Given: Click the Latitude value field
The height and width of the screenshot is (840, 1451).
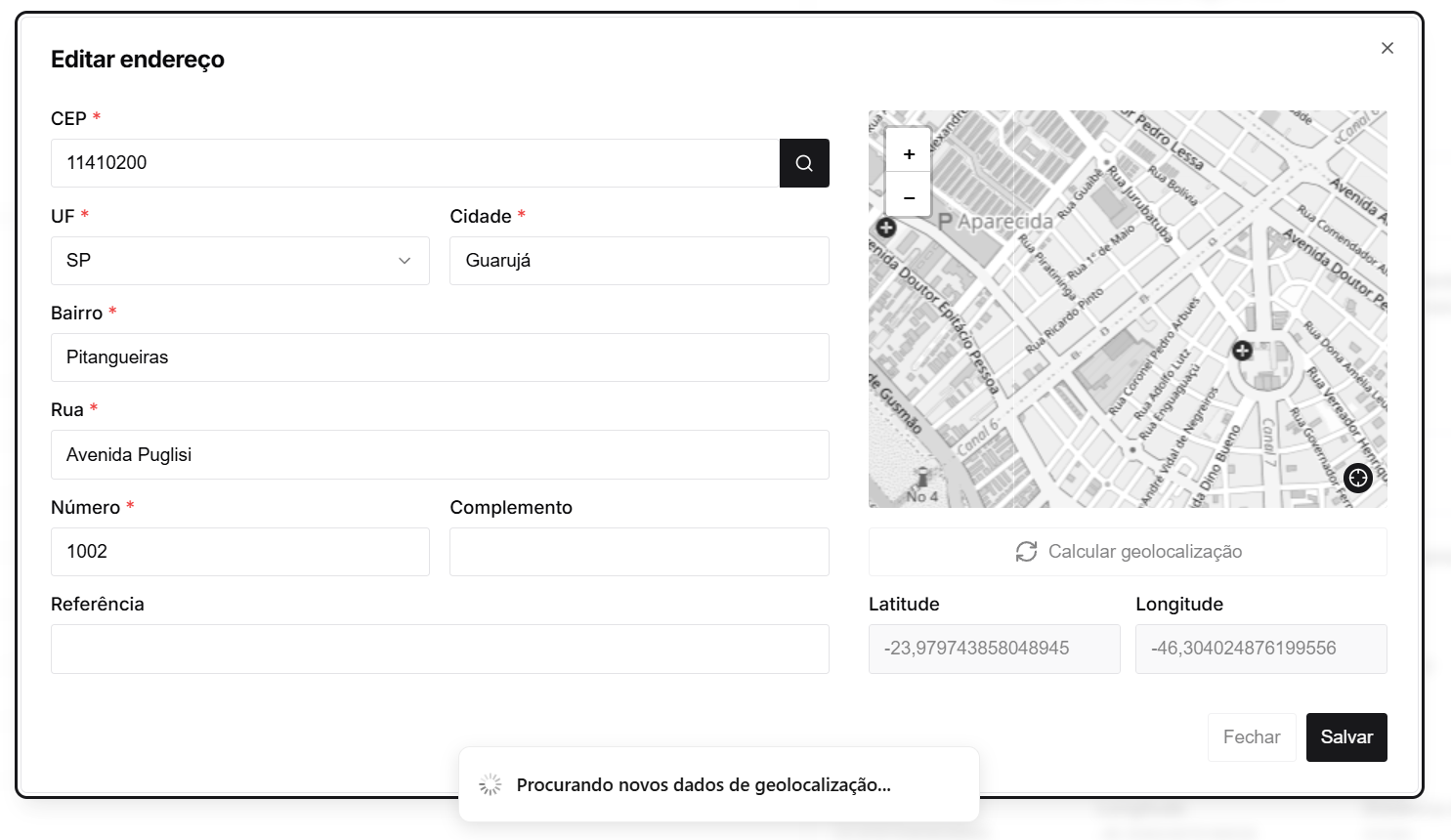Looking at the screenshot, I should click(995, 649).
